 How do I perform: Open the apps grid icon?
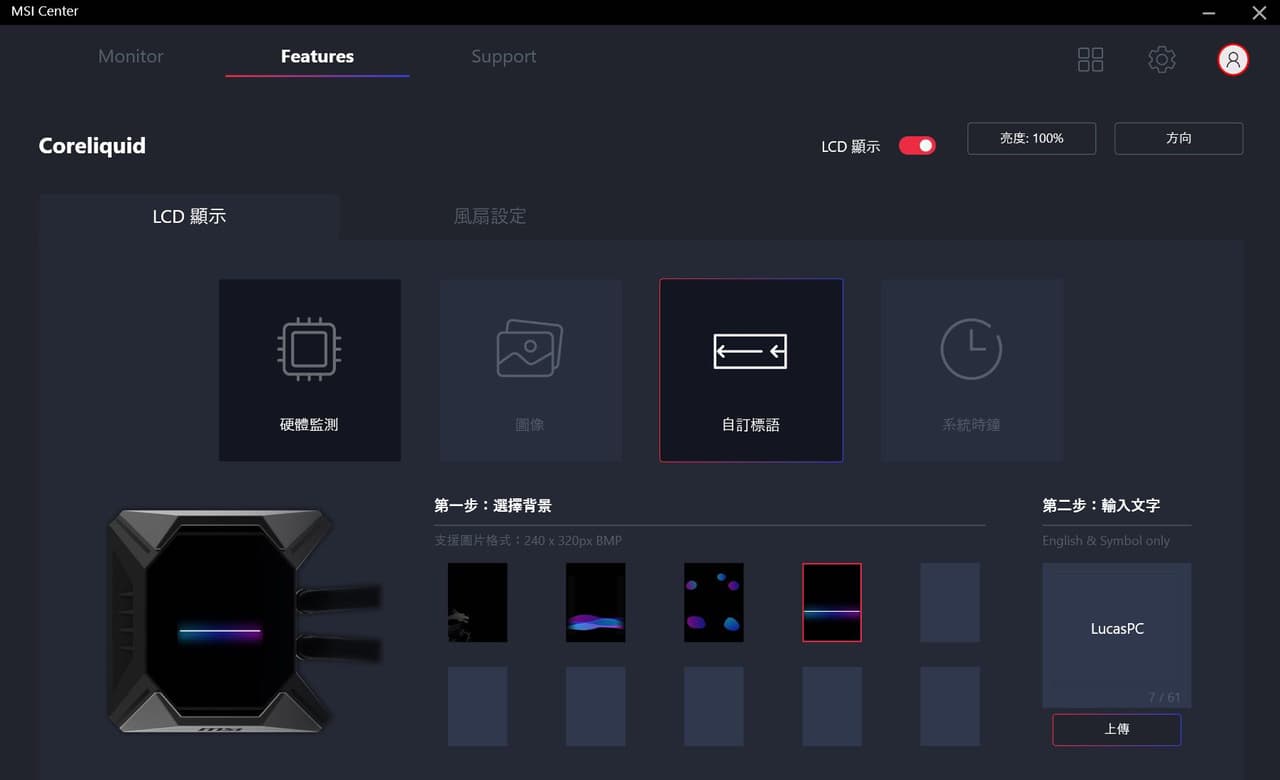click(1090, 60)
